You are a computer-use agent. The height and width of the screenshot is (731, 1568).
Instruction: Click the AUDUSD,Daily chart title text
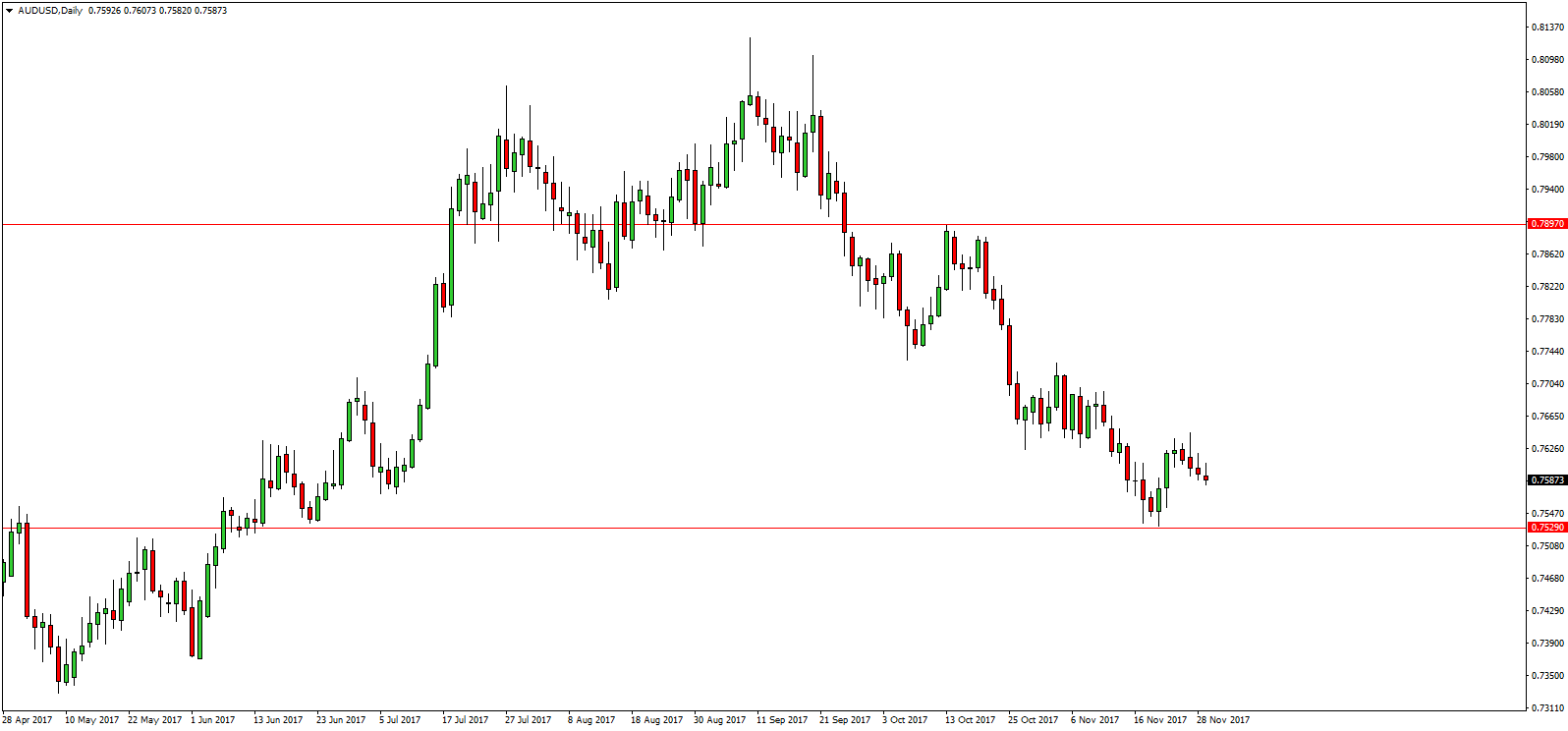[x=50, y=11]
